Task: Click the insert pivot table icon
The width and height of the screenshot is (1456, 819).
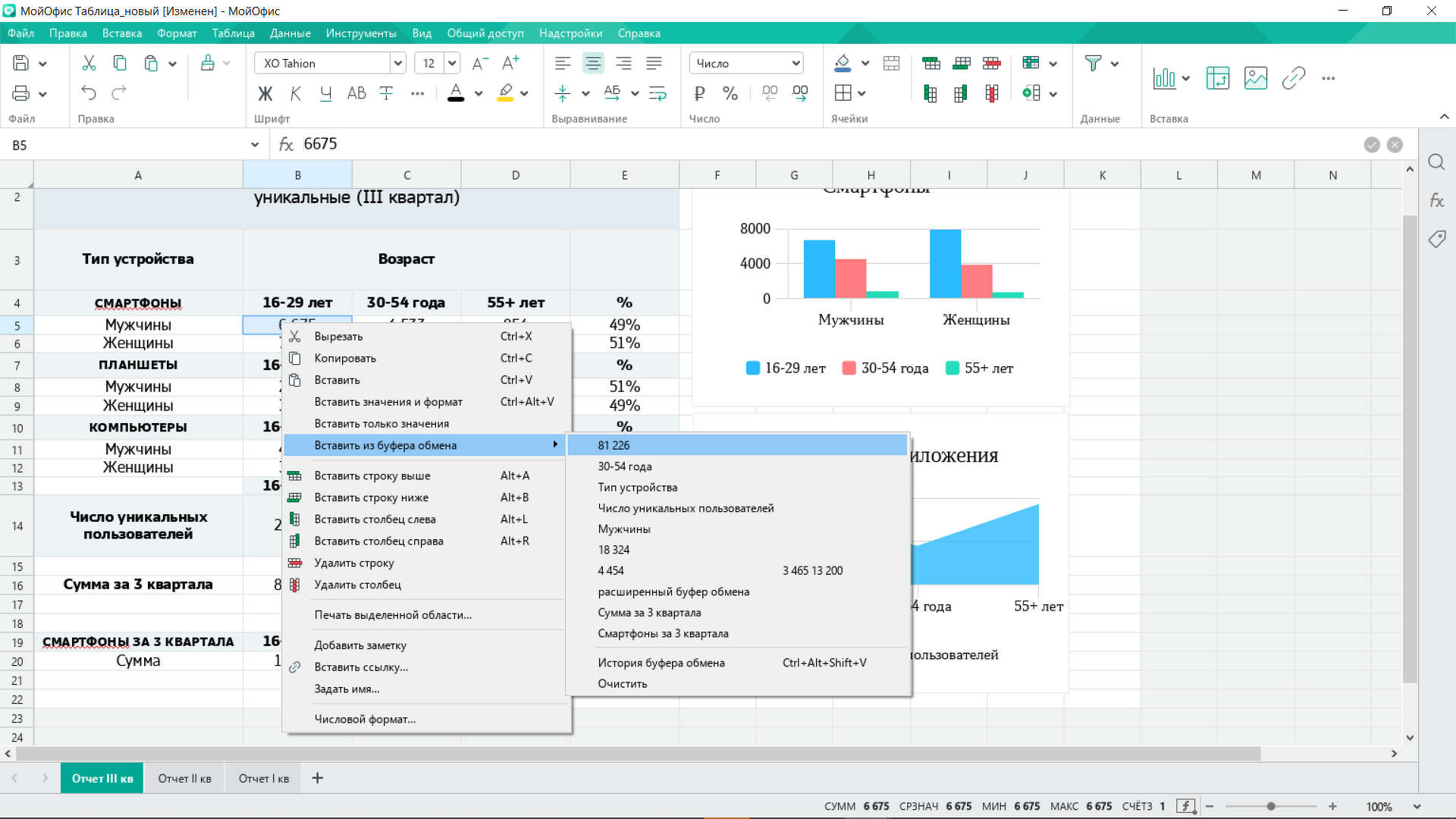Action: [1218, 78]
